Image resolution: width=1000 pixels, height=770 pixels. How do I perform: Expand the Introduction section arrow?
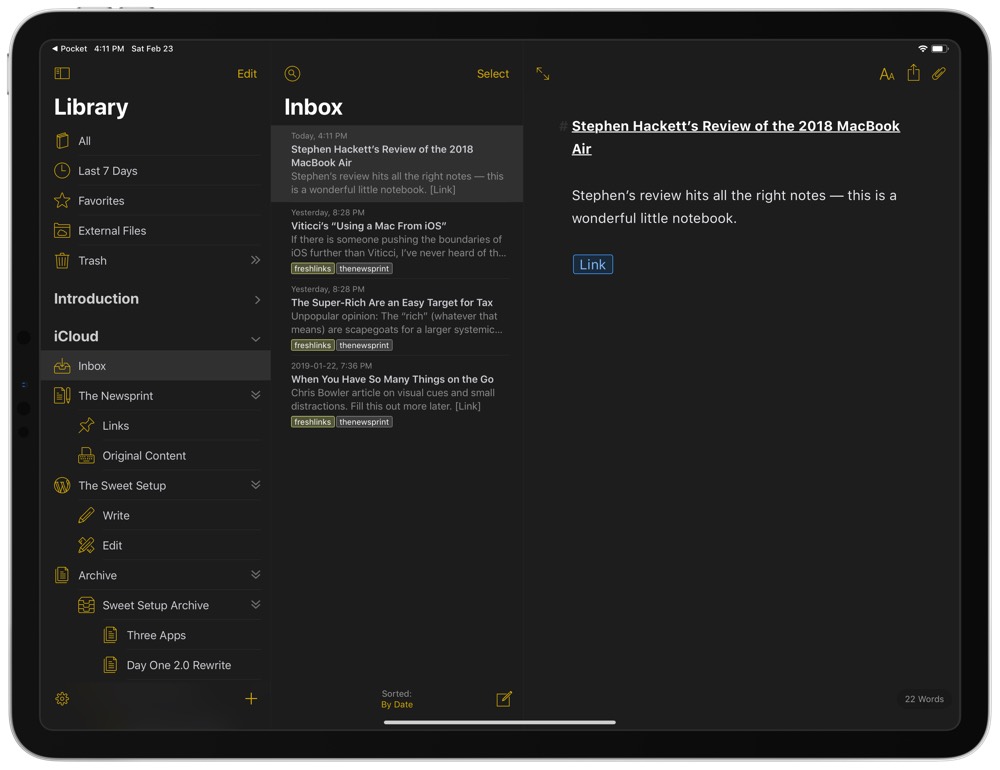[x=257, y=299]
